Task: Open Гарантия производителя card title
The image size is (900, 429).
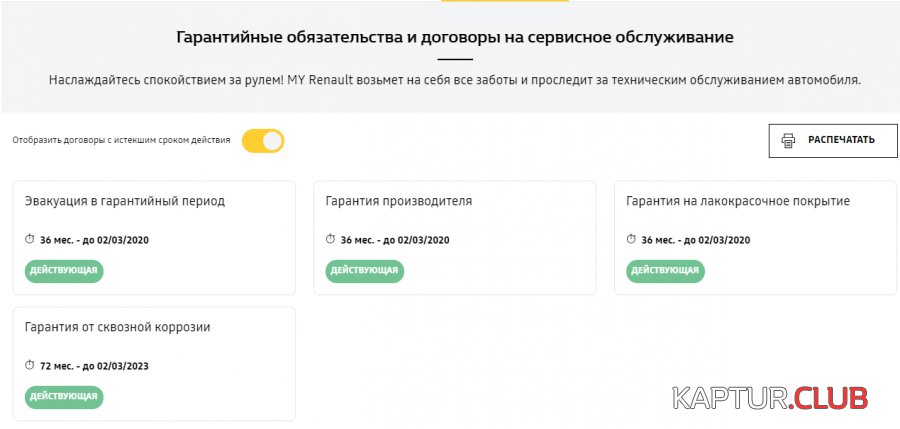Action: tap(398, 201)
